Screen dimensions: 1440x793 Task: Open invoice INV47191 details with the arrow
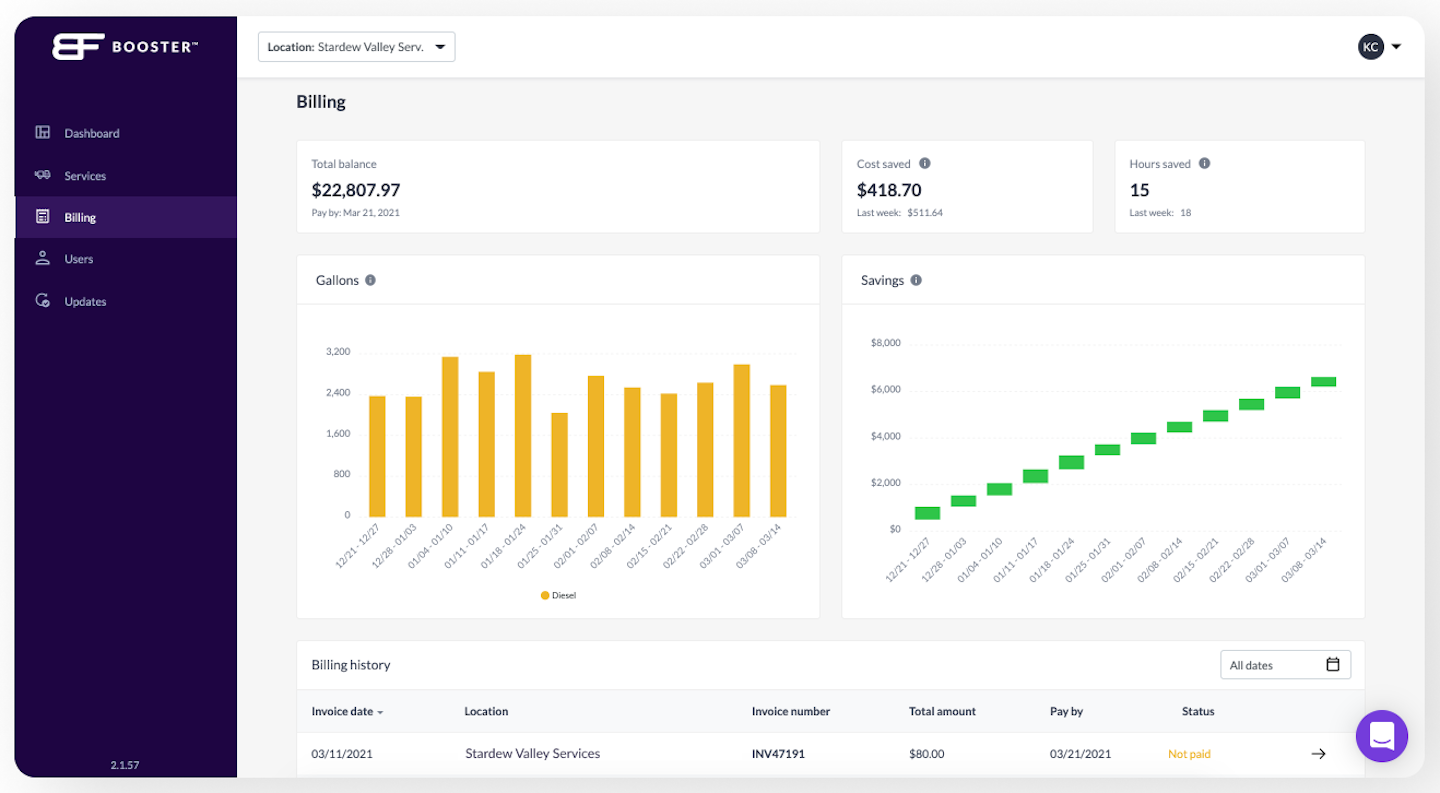pyautogui.click(x=1318, y=753)
